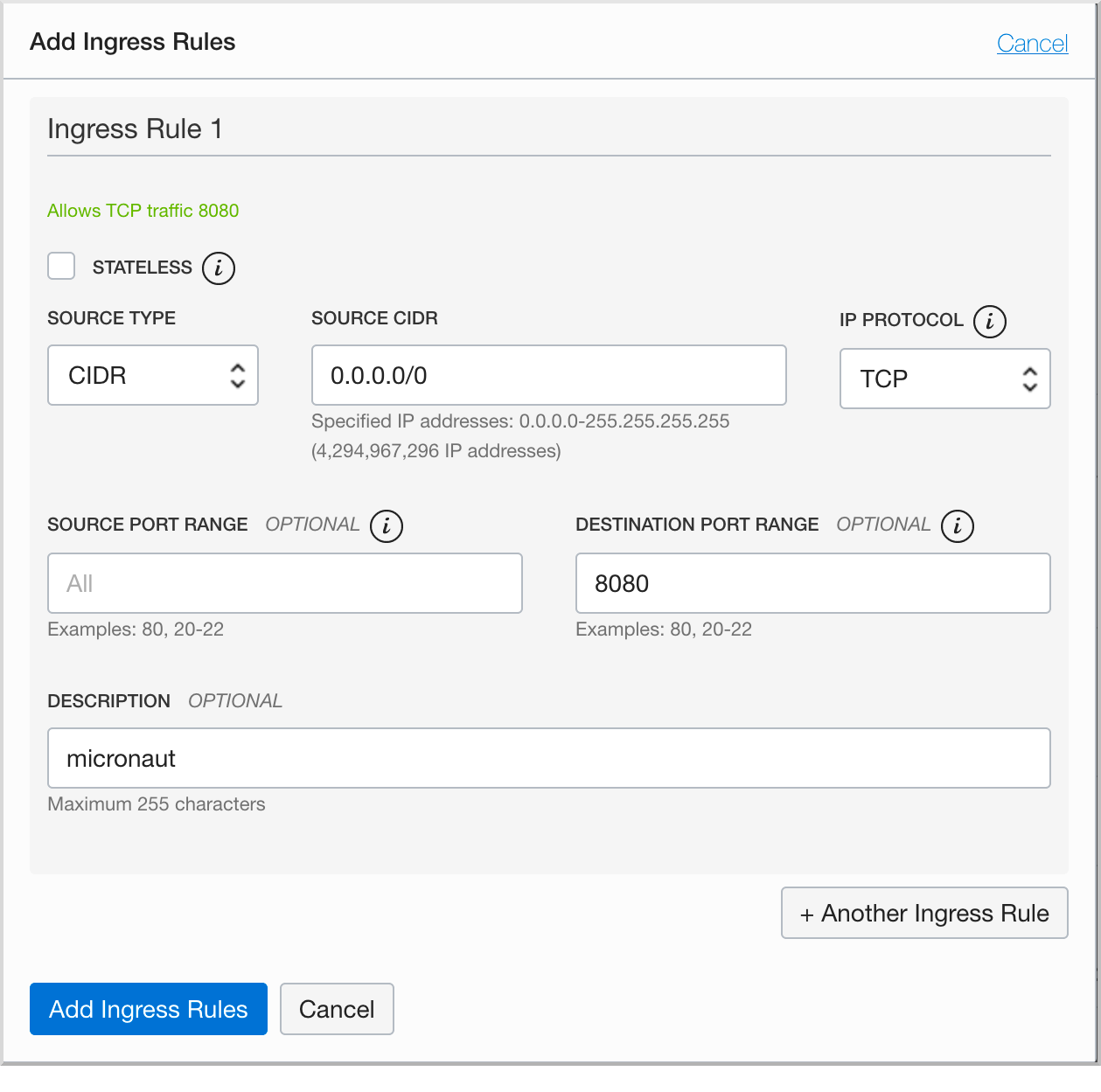Click the IP PROTOCOL info icon
This screenshot has width=1101, height=1092.
click(x=990, y=321)
